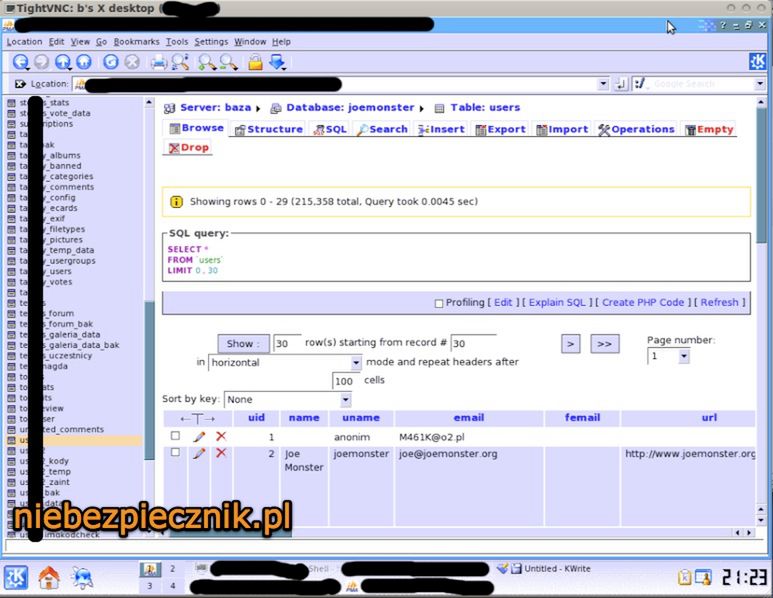Delete row uid 1 with the red X
This screenshot has height=598, width=773.
pyautogui.click(x=221, y=436)
